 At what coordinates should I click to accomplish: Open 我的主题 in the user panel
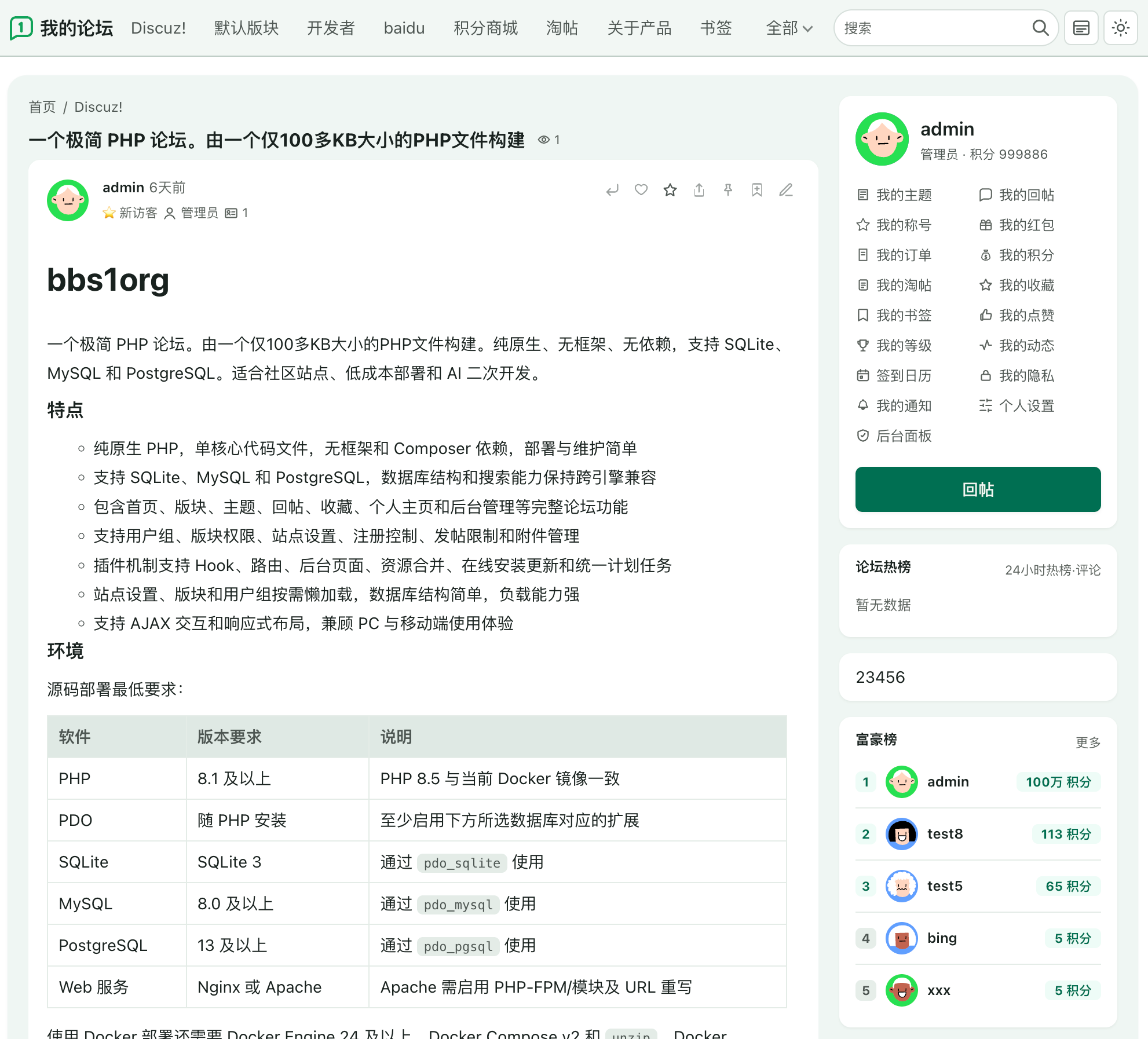(894, 195)
